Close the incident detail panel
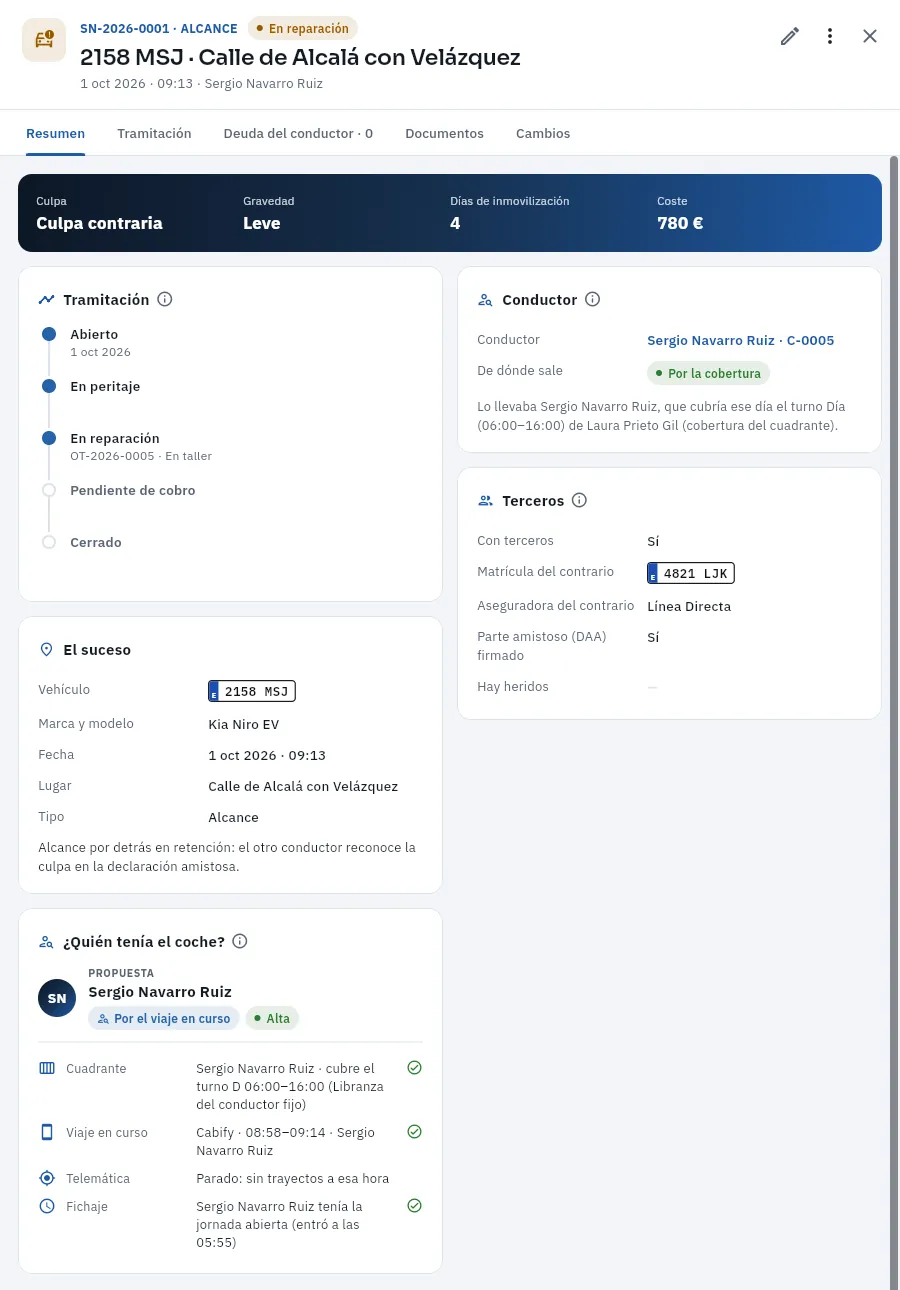This screenshot has height=1290, width=900. coord(870,36)
